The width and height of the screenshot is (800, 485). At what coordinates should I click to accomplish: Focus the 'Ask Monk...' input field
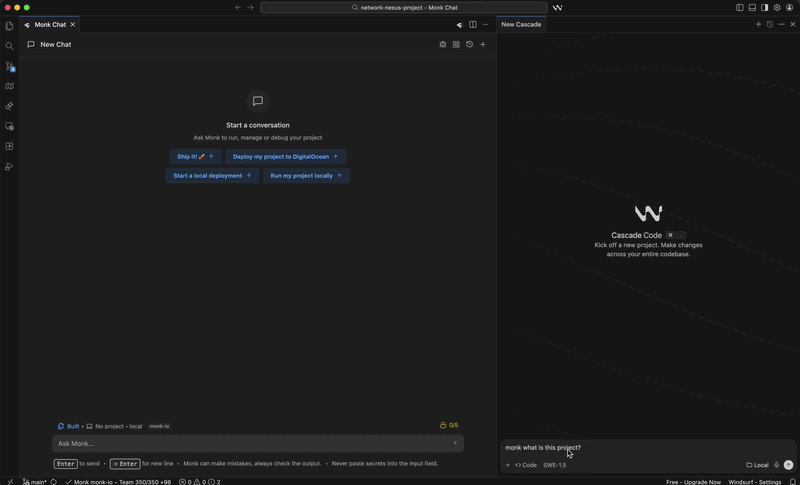(258, 443)
